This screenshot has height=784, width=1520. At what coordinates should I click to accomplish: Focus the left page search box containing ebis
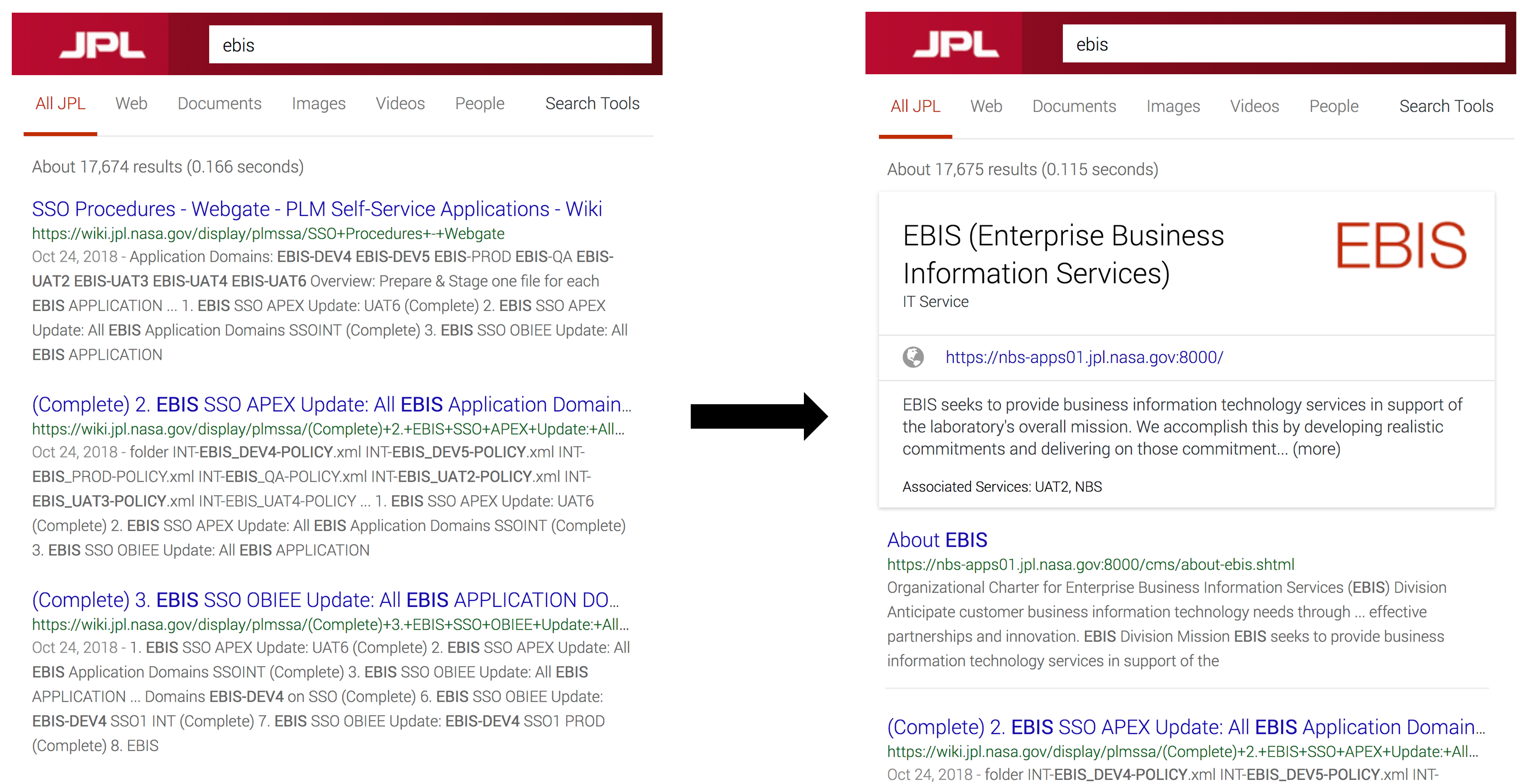tap(430, 44)
